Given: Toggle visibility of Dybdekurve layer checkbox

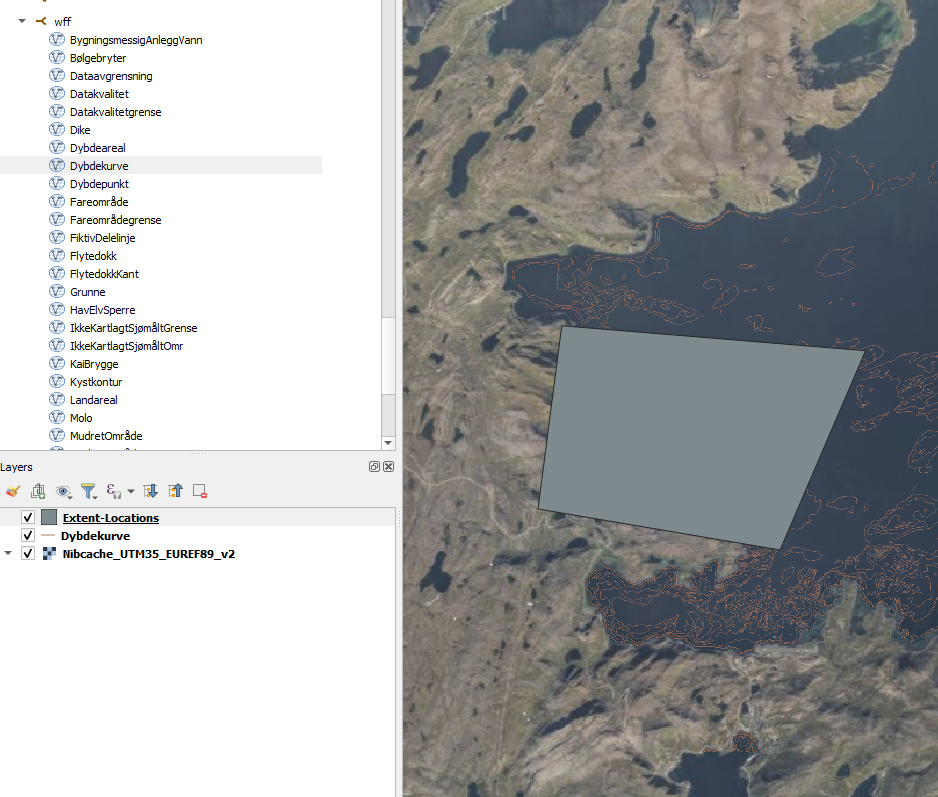Looking at the screenshot, I should pos(28,536).
